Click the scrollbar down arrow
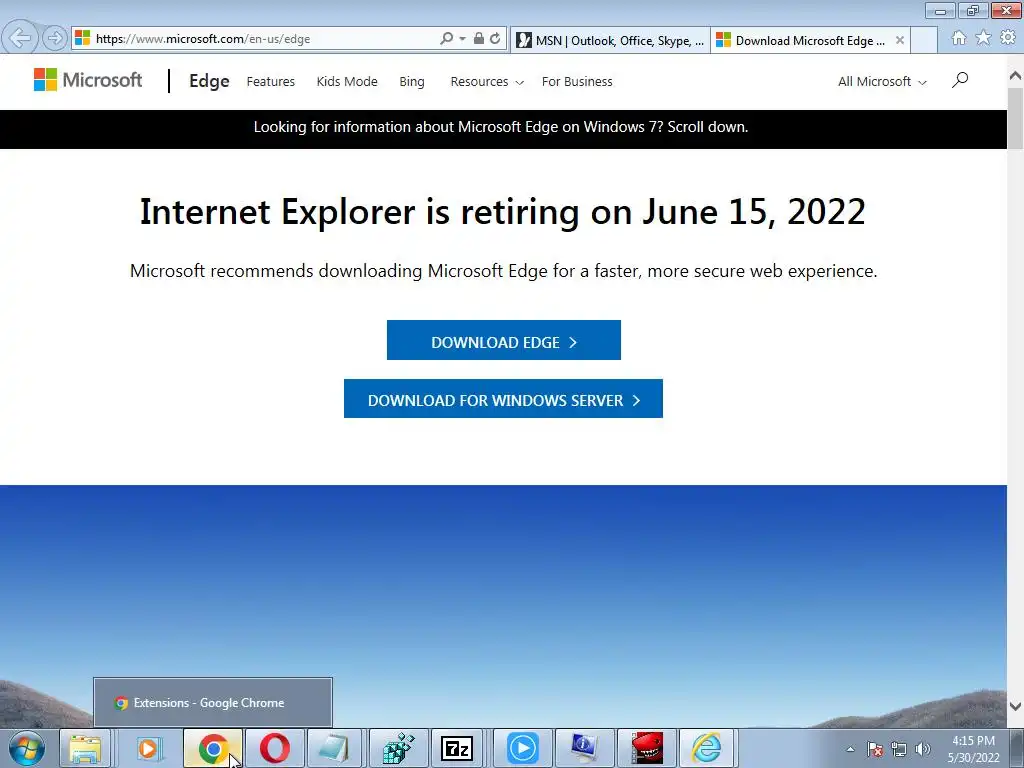Viewport: 1024px width, 768px height. click(x=1015, y=706)
